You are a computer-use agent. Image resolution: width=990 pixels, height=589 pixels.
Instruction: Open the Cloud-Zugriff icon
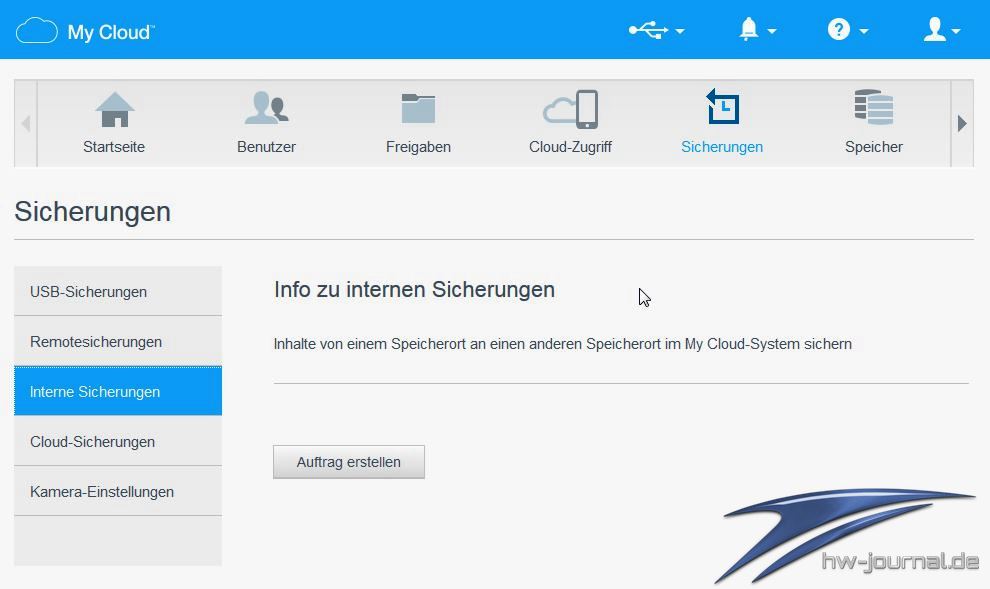(x=570, y=109)
